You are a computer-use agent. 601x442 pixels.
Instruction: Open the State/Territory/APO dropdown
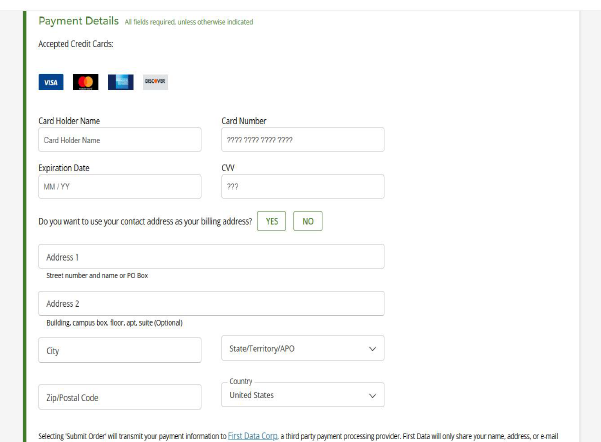pyautogui.click(x=303, y=348)
